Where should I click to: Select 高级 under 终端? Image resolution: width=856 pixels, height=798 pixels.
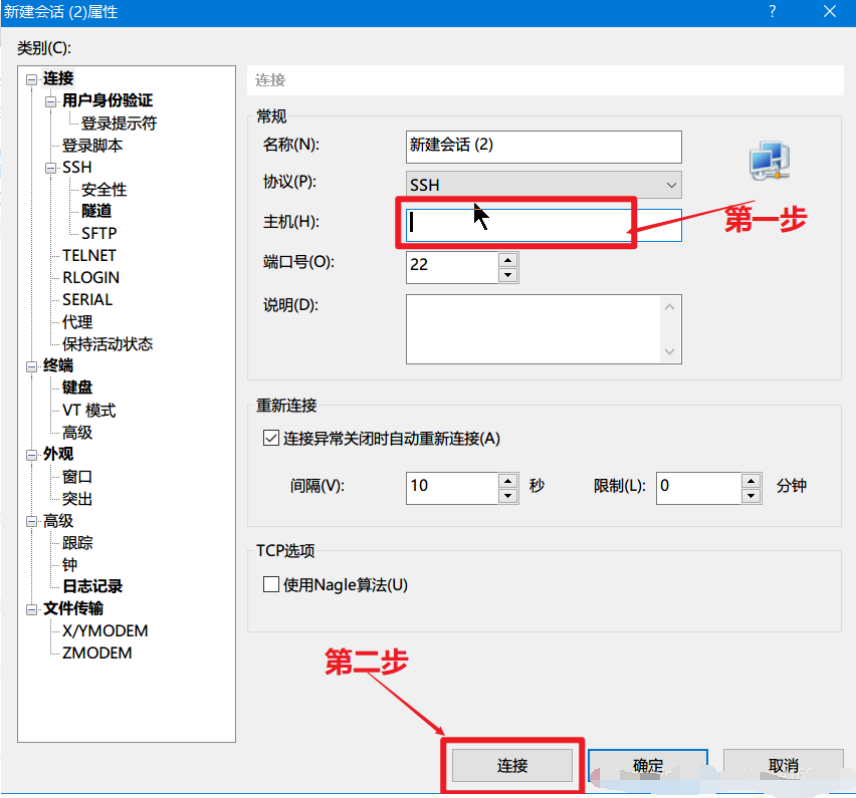click(x=77, y=432)
